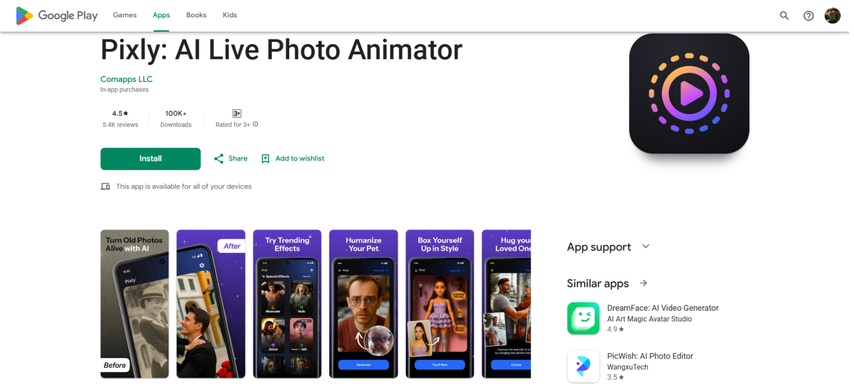Open DreamFace: AI Video Generator title
The width and height of the screenshot is (854, 386).
point(663,308)
